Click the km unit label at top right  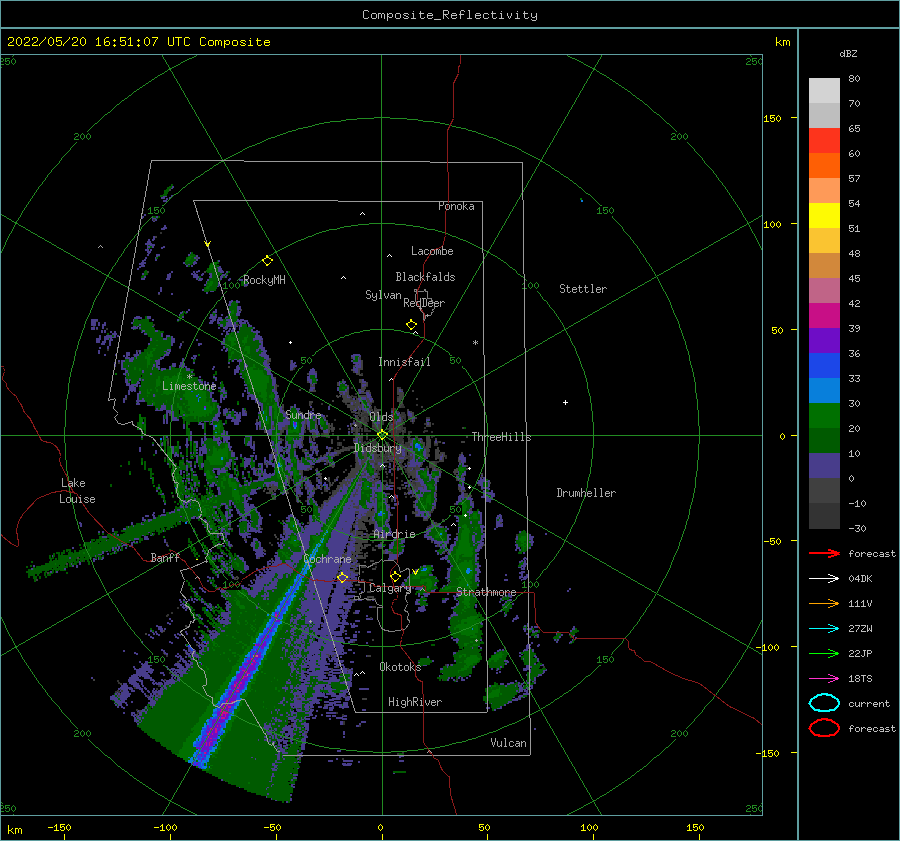pyautogui.click(x=782, y=42)
